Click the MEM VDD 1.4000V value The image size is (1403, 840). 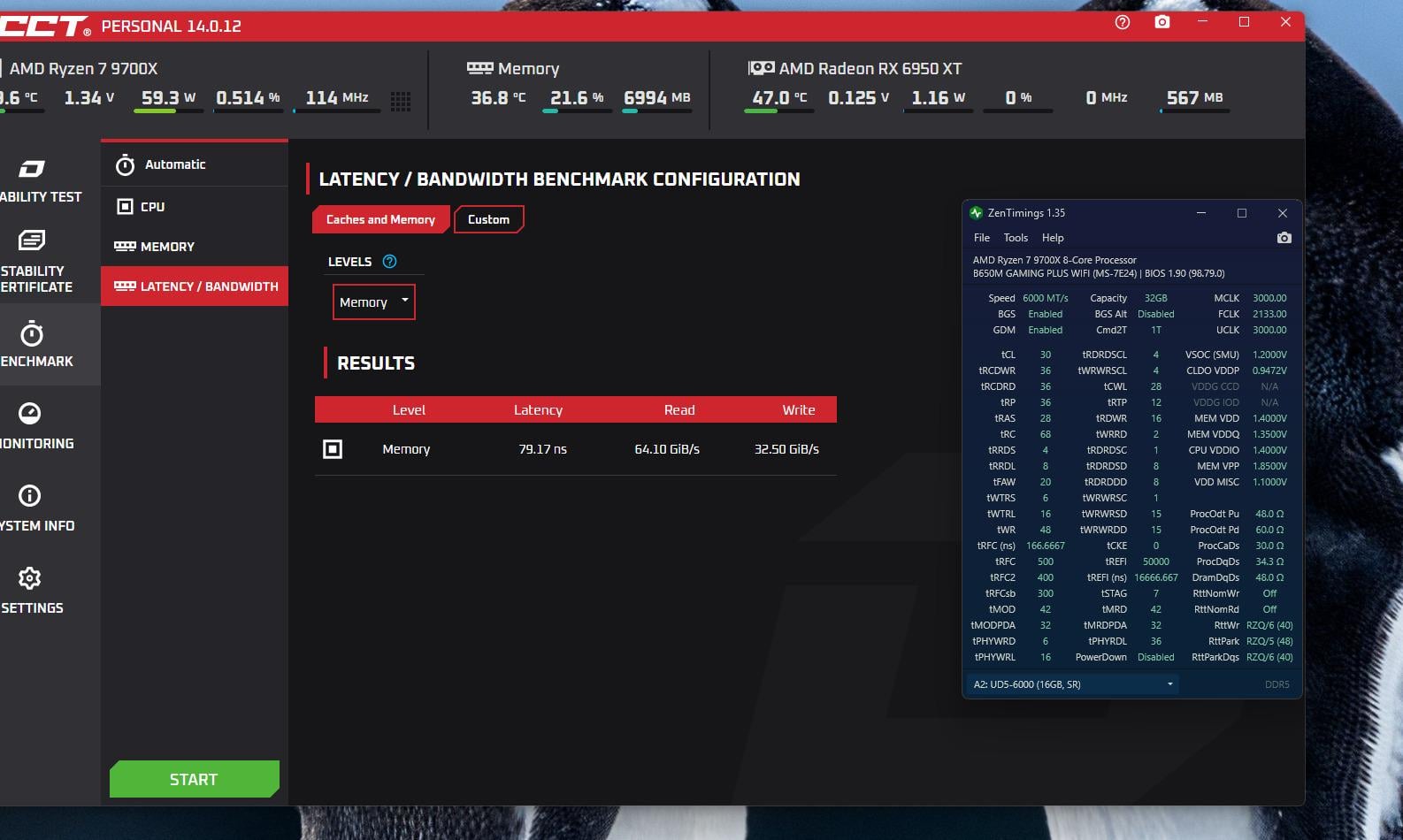pyautogui.click(x=1269, y=418)
